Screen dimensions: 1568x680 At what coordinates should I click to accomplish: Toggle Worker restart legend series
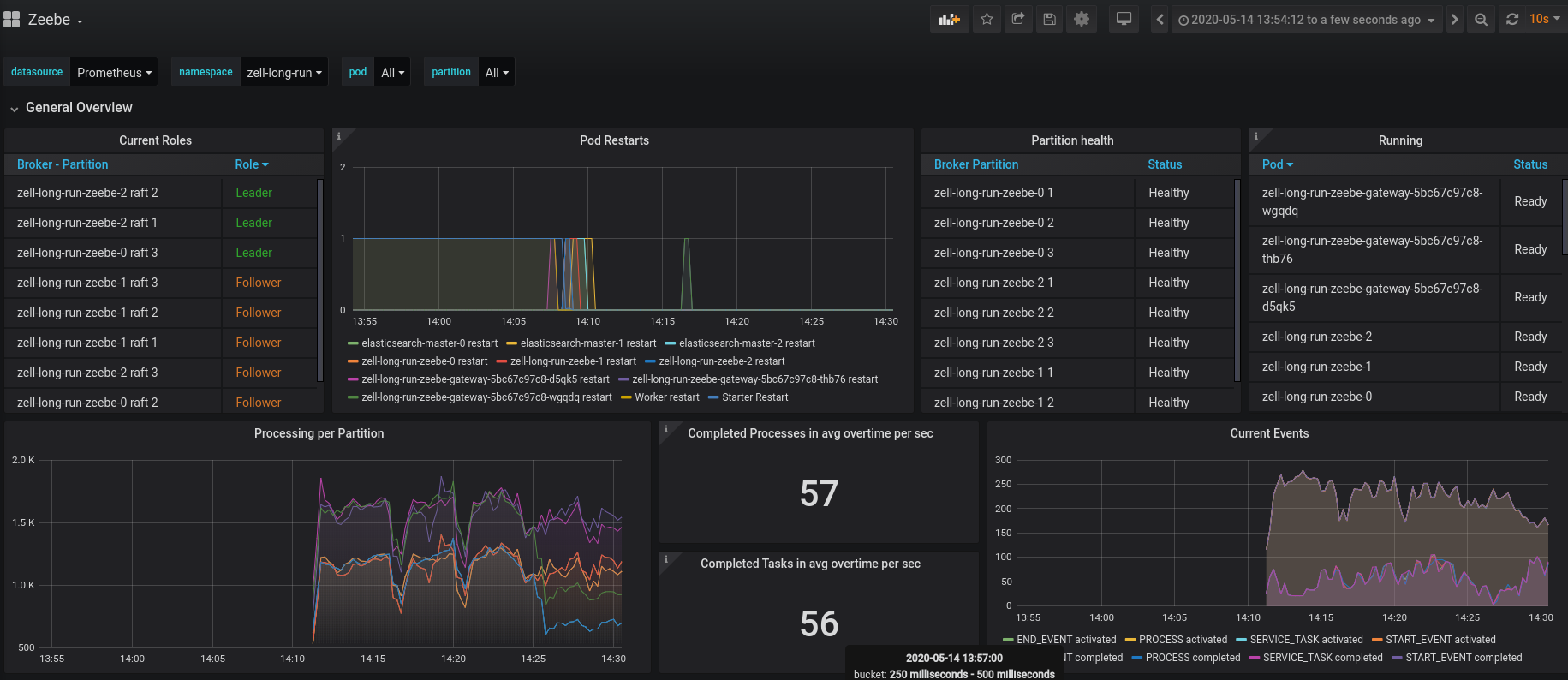667,397
